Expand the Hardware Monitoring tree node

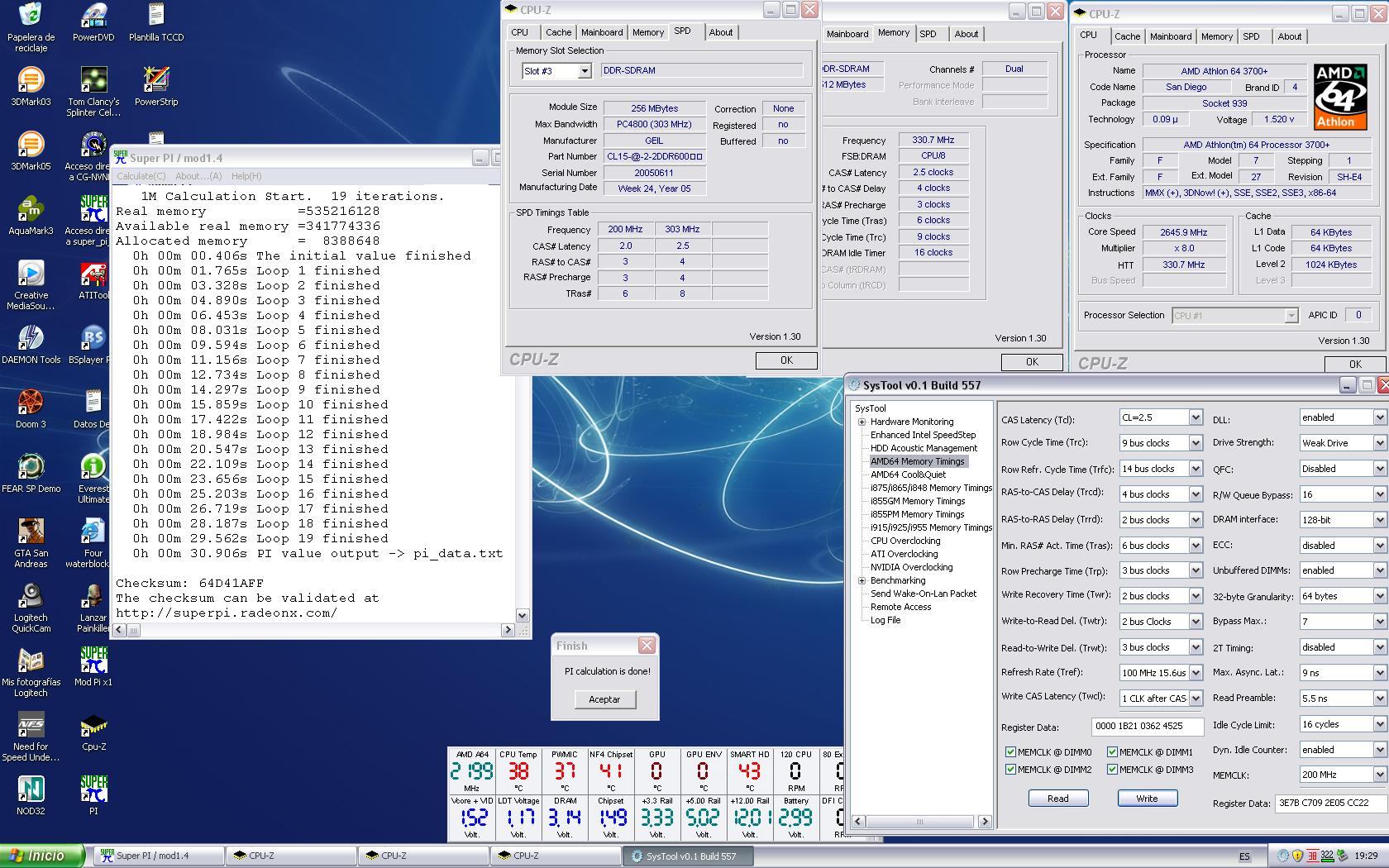coord(862,422)
